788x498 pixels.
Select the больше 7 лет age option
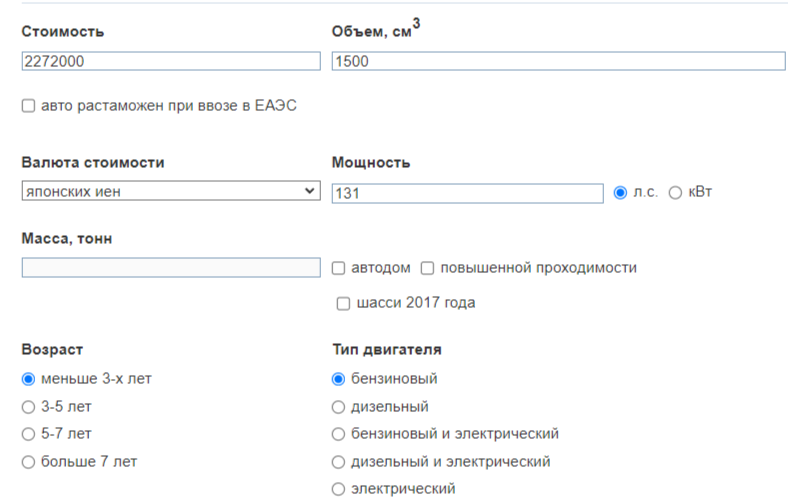[29, 462]
